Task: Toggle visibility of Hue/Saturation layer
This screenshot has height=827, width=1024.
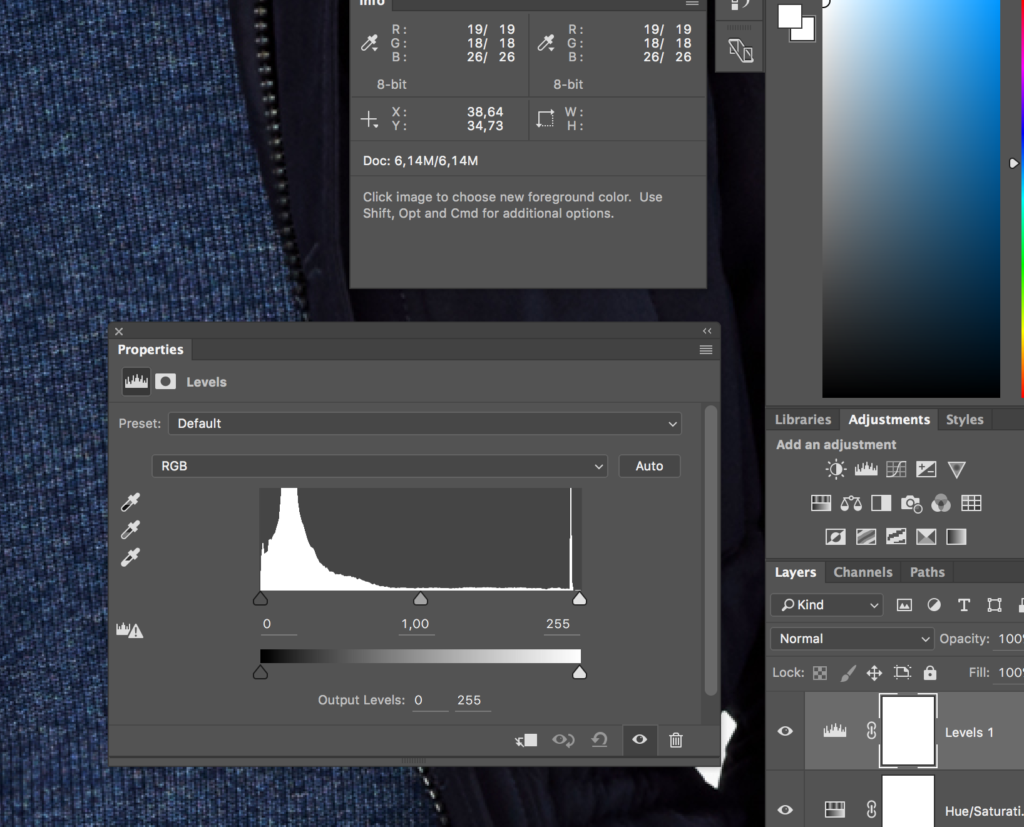Action: [x=785, y=809]
